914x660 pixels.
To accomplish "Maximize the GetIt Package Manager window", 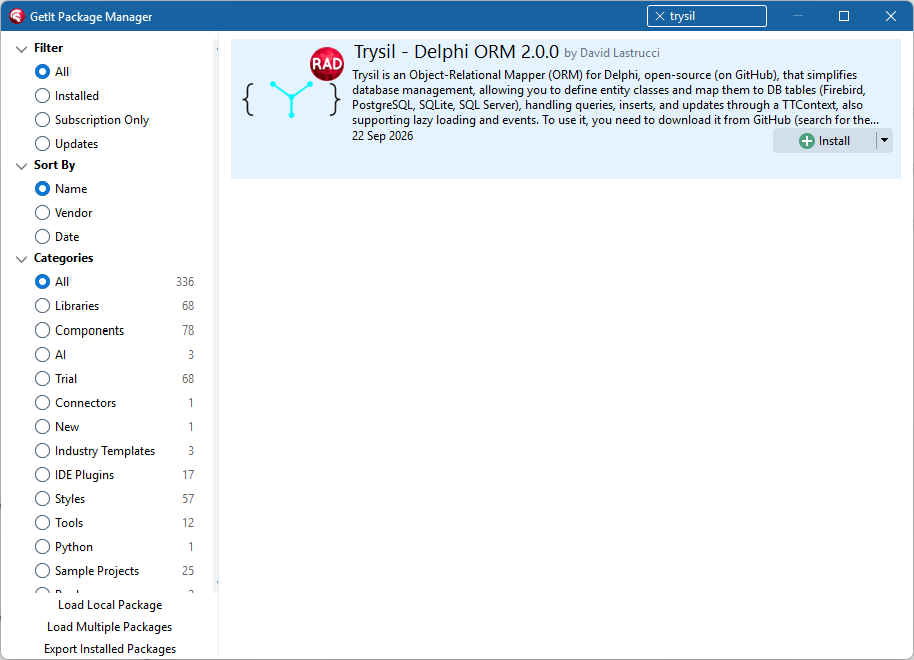I will pos(844,16).
